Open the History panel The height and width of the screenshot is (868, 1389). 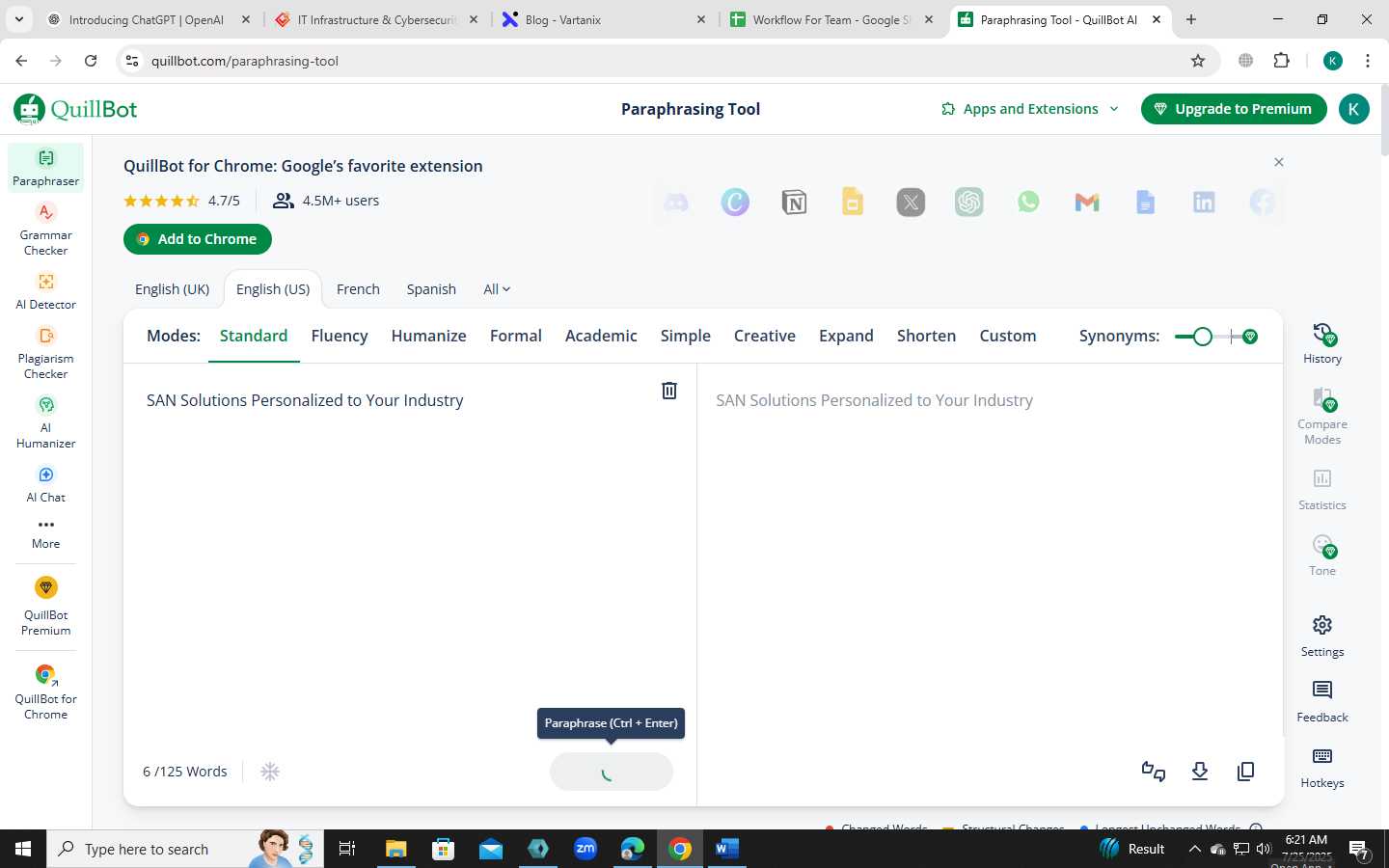pyautogui.click(x=1322, y=343)
